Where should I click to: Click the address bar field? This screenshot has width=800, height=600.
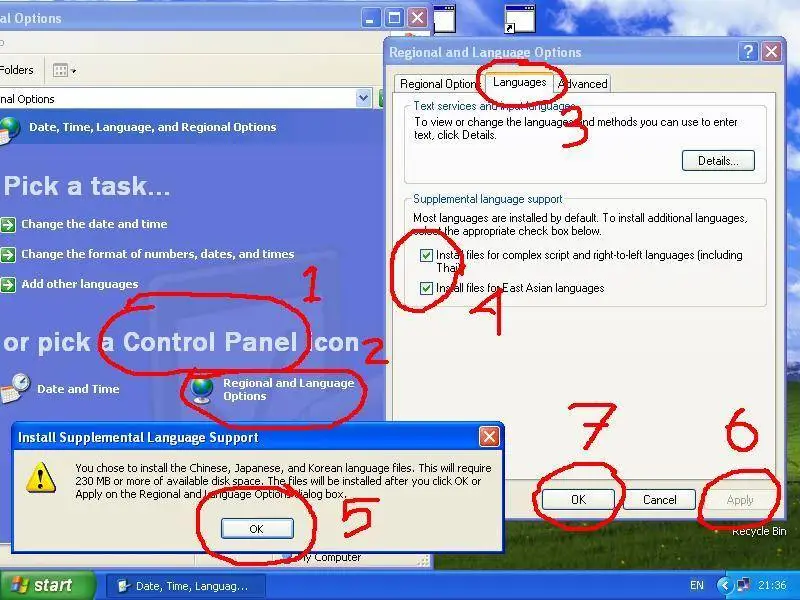(178, 98)
